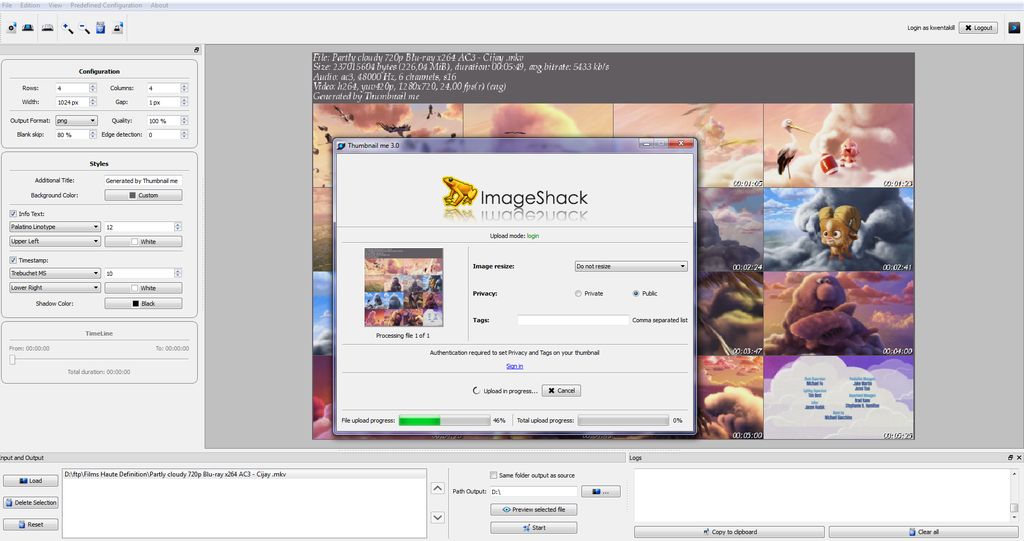1024x541 pixels.
Task: Adjust the Gap spin box
Action: coord(168,102)
